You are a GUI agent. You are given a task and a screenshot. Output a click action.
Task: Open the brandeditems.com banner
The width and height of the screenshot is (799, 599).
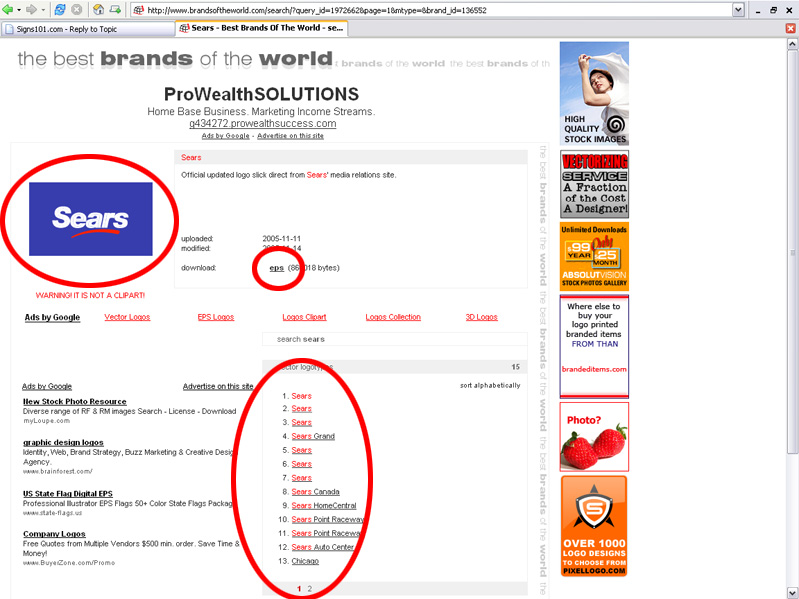click(x=594, y=346)
